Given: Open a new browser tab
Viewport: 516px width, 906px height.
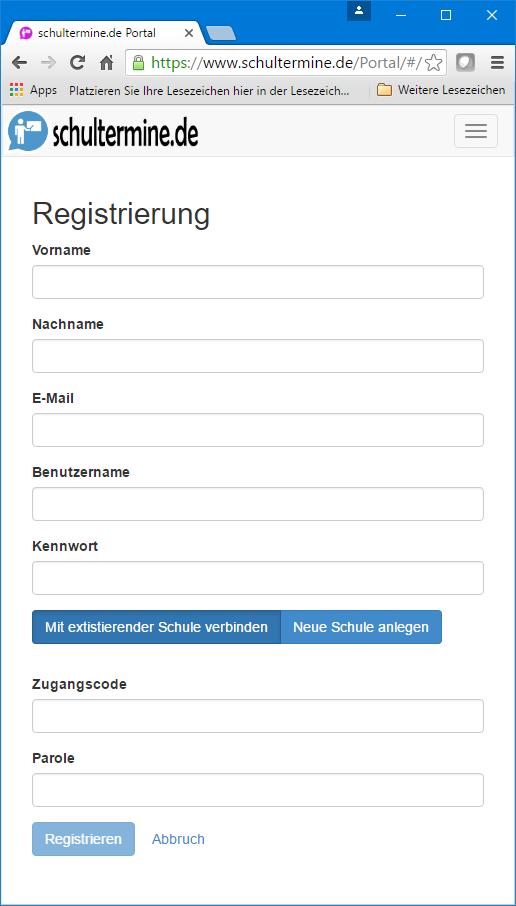Looking at the screenshot, I should [221, 34].
